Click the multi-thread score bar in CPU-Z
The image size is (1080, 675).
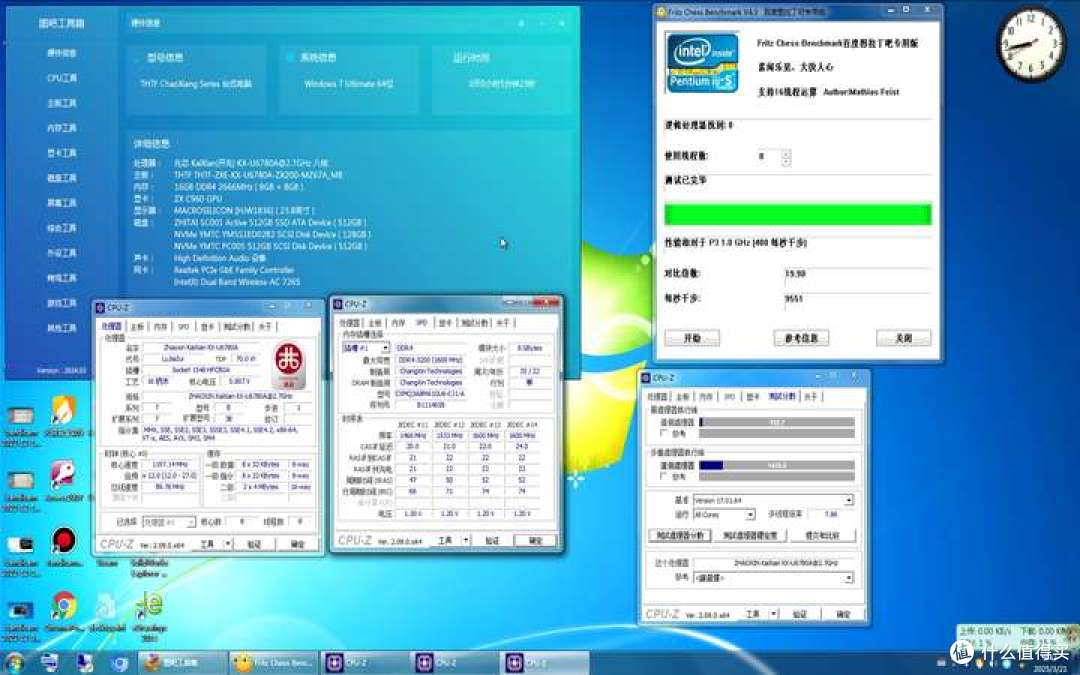click(x=777, y=466)
